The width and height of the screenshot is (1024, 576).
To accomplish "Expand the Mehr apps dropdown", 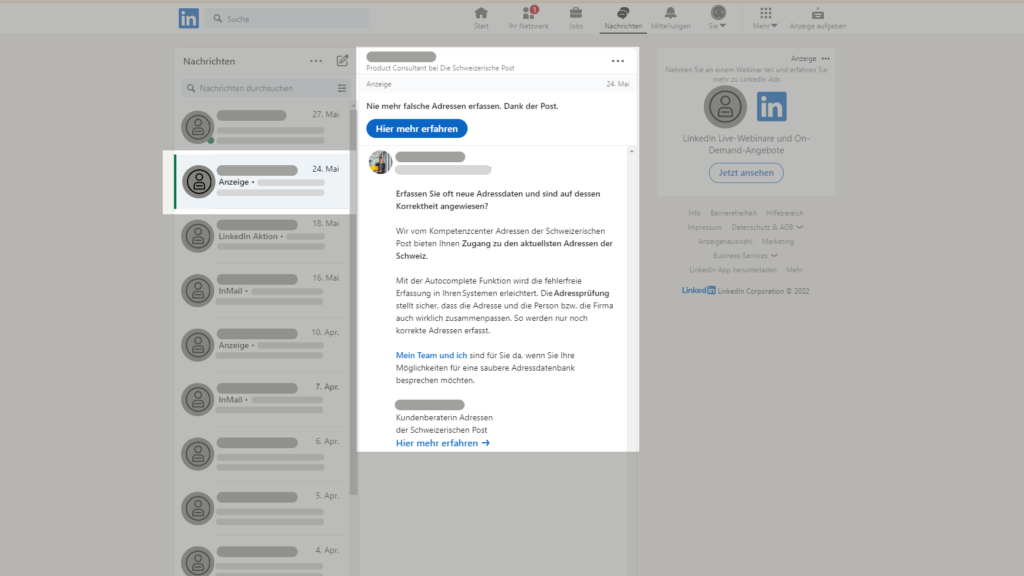I will click(766, 17).
